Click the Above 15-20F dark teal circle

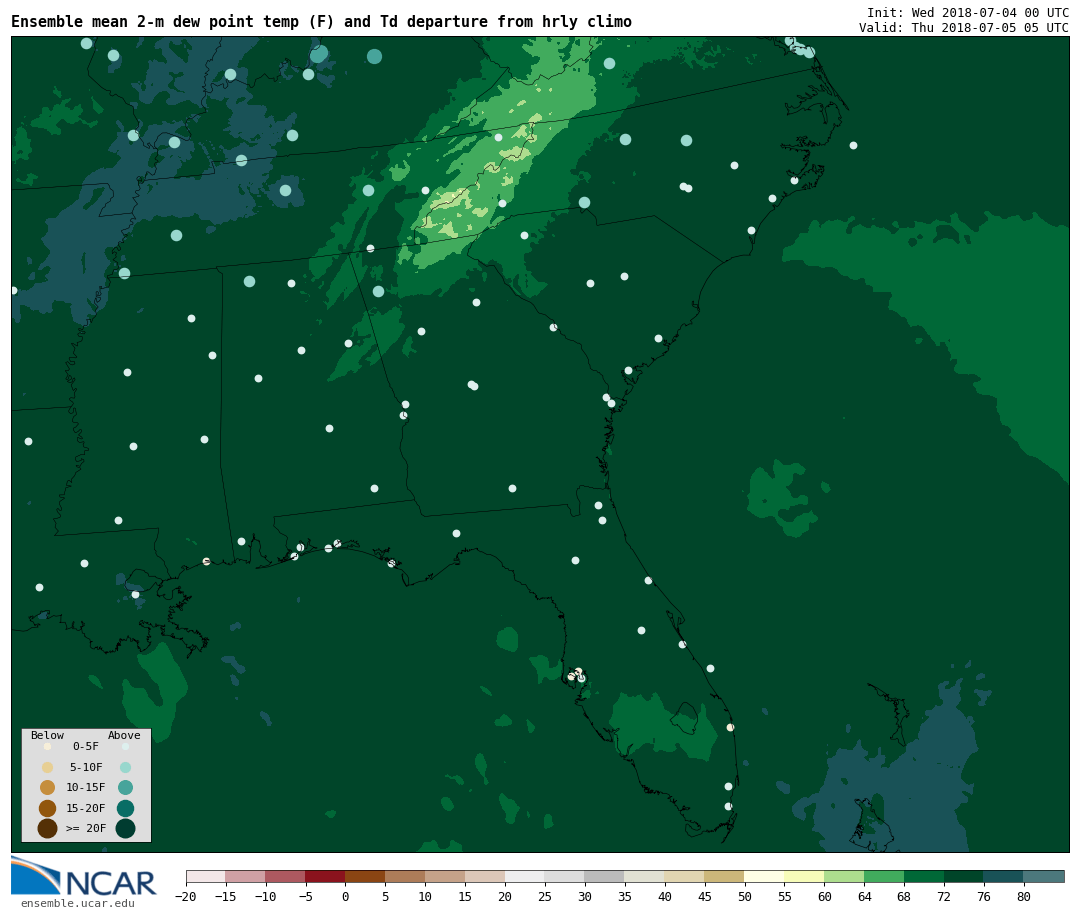tap(125, 808)
